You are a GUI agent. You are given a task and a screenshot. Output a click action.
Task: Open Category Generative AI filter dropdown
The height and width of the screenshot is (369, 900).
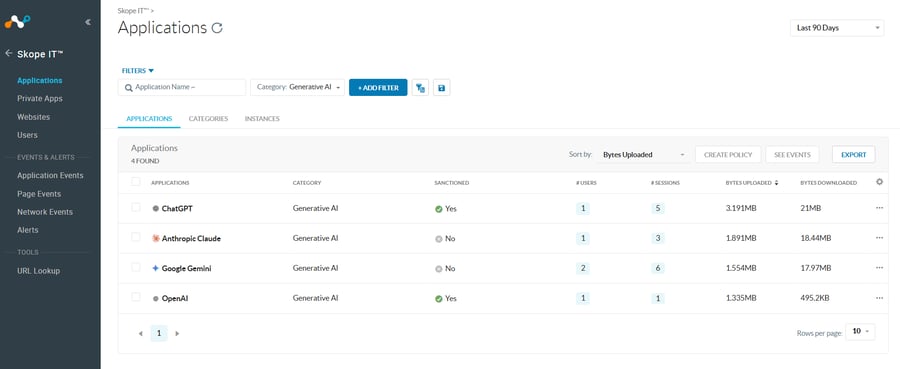click(297, 87)
